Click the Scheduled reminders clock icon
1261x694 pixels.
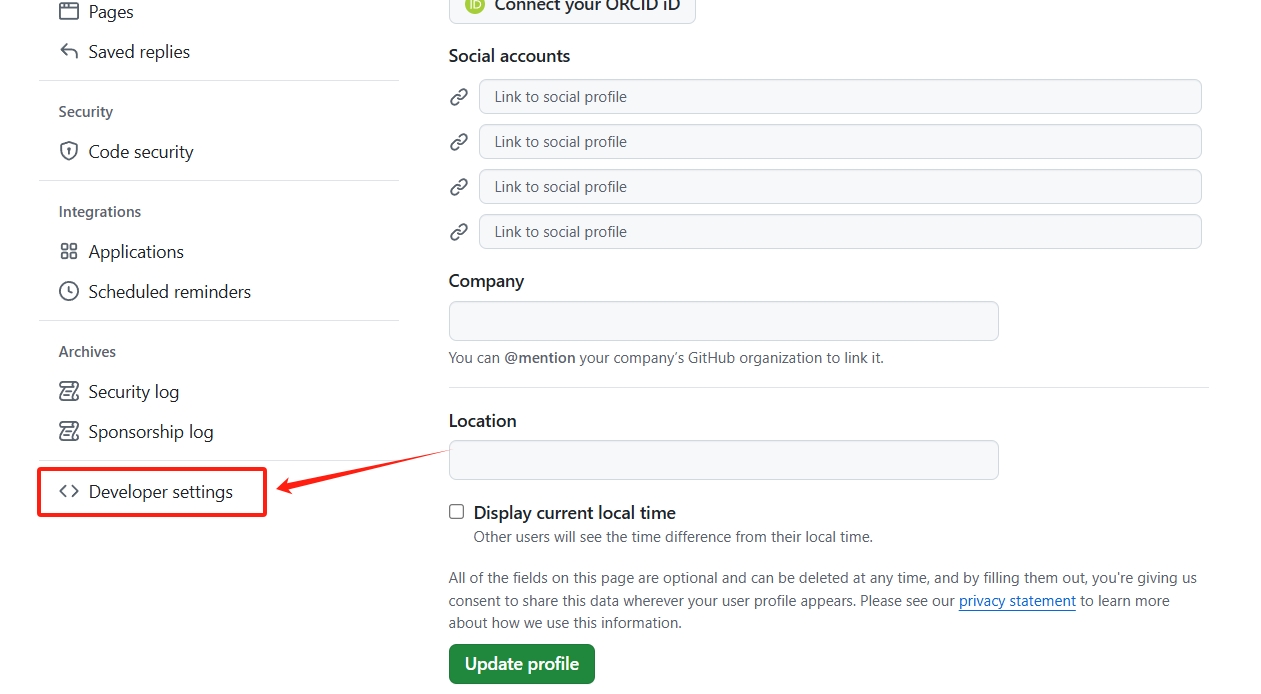point(69,292)
